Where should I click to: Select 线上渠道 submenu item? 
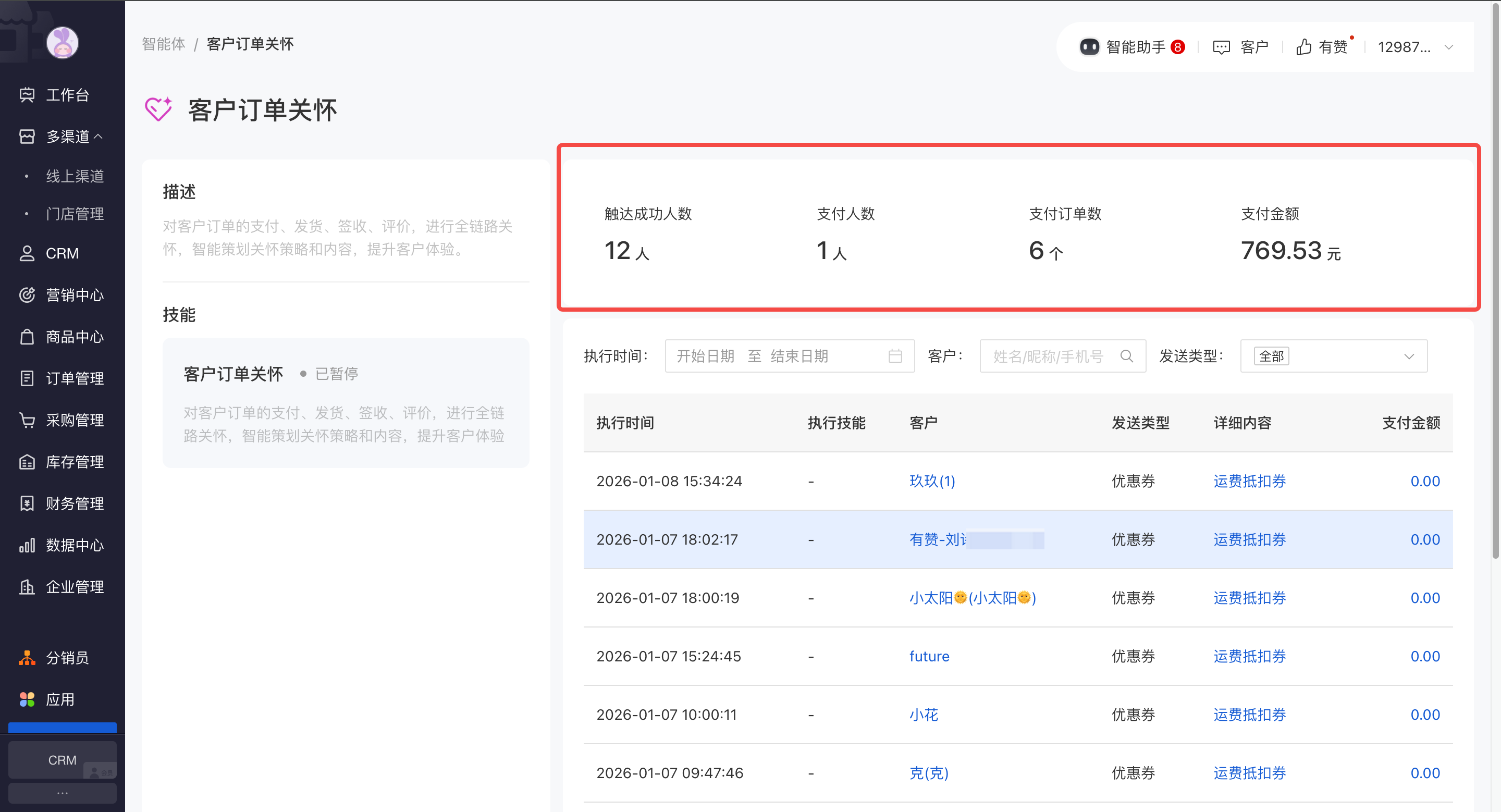pos(75,176)
